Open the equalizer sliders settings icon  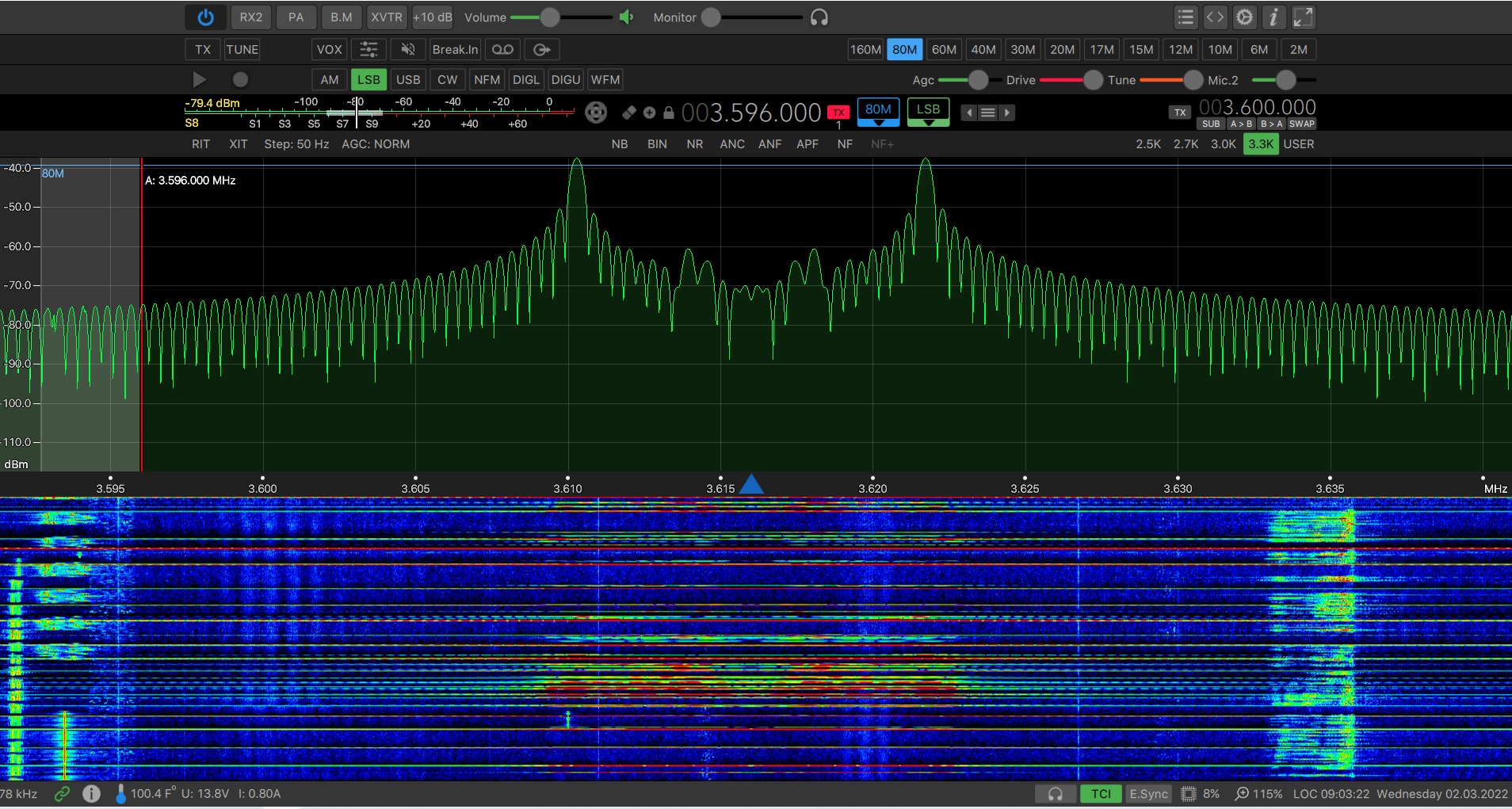(x=368, y=49)
